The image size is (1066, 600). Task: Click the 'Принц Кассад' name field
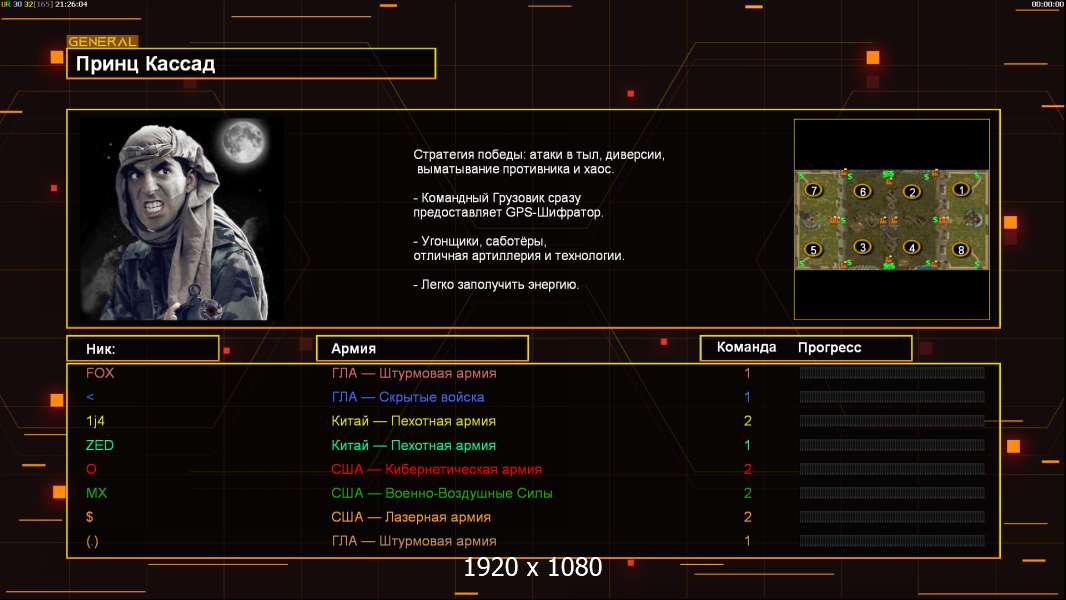[x=251, y=63]
